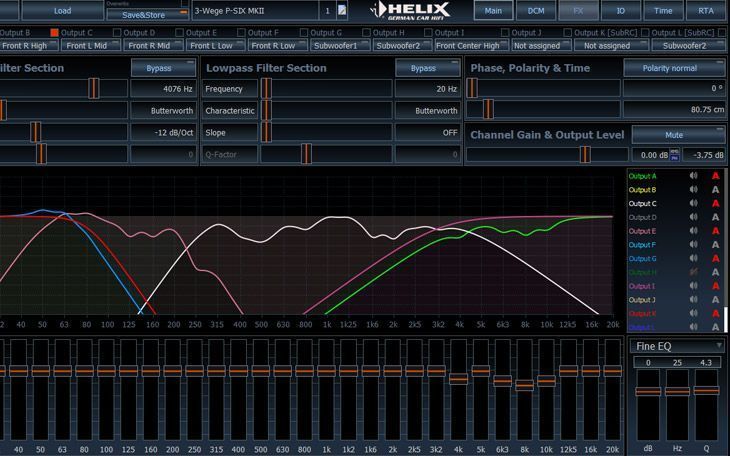Tick the Output G channel checkbox
Image resolution: width=730 pixels, height=456 pixels.
click(x=303, y=33)
